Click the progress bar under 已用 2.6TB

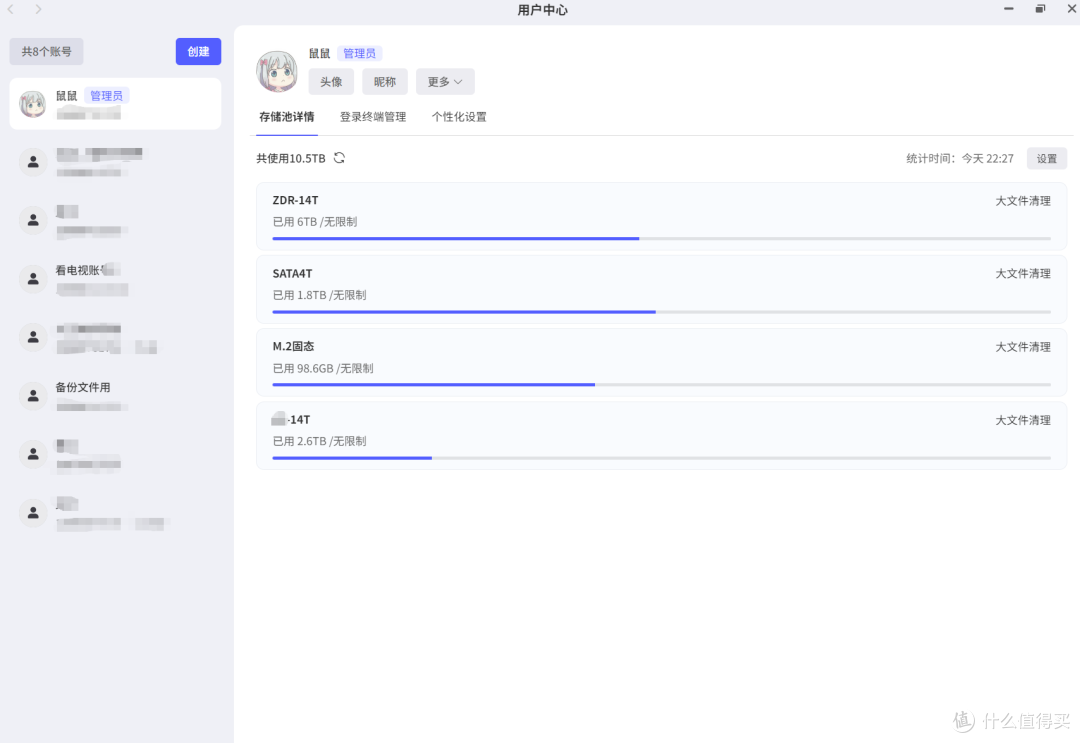(661, 457)
